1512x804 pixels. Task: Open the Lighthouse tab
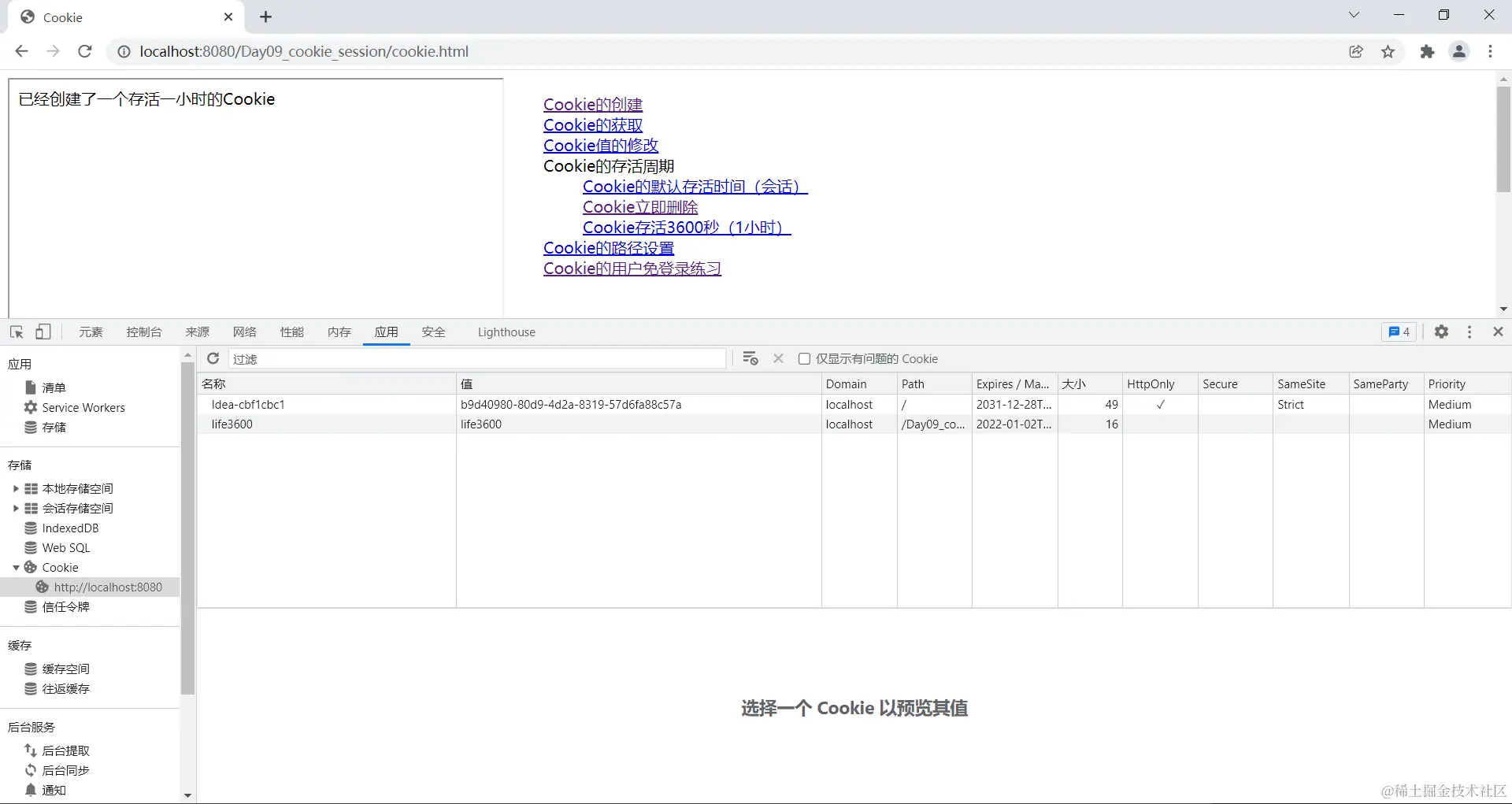click(506, 332)
